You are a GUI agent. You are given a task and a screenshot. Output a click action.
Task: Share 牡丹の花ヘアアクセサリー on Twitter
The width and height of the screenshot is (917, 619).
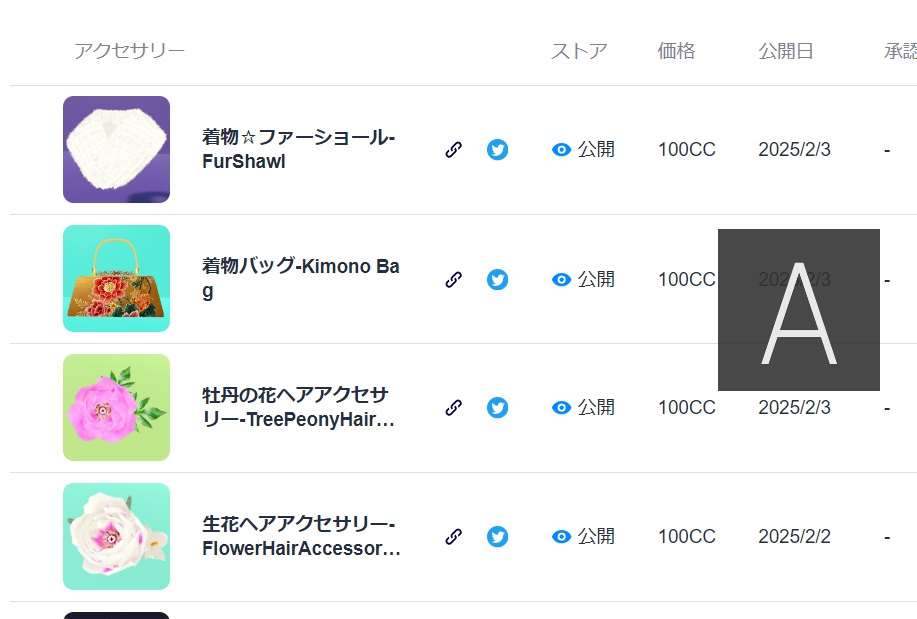coord(497,407)
